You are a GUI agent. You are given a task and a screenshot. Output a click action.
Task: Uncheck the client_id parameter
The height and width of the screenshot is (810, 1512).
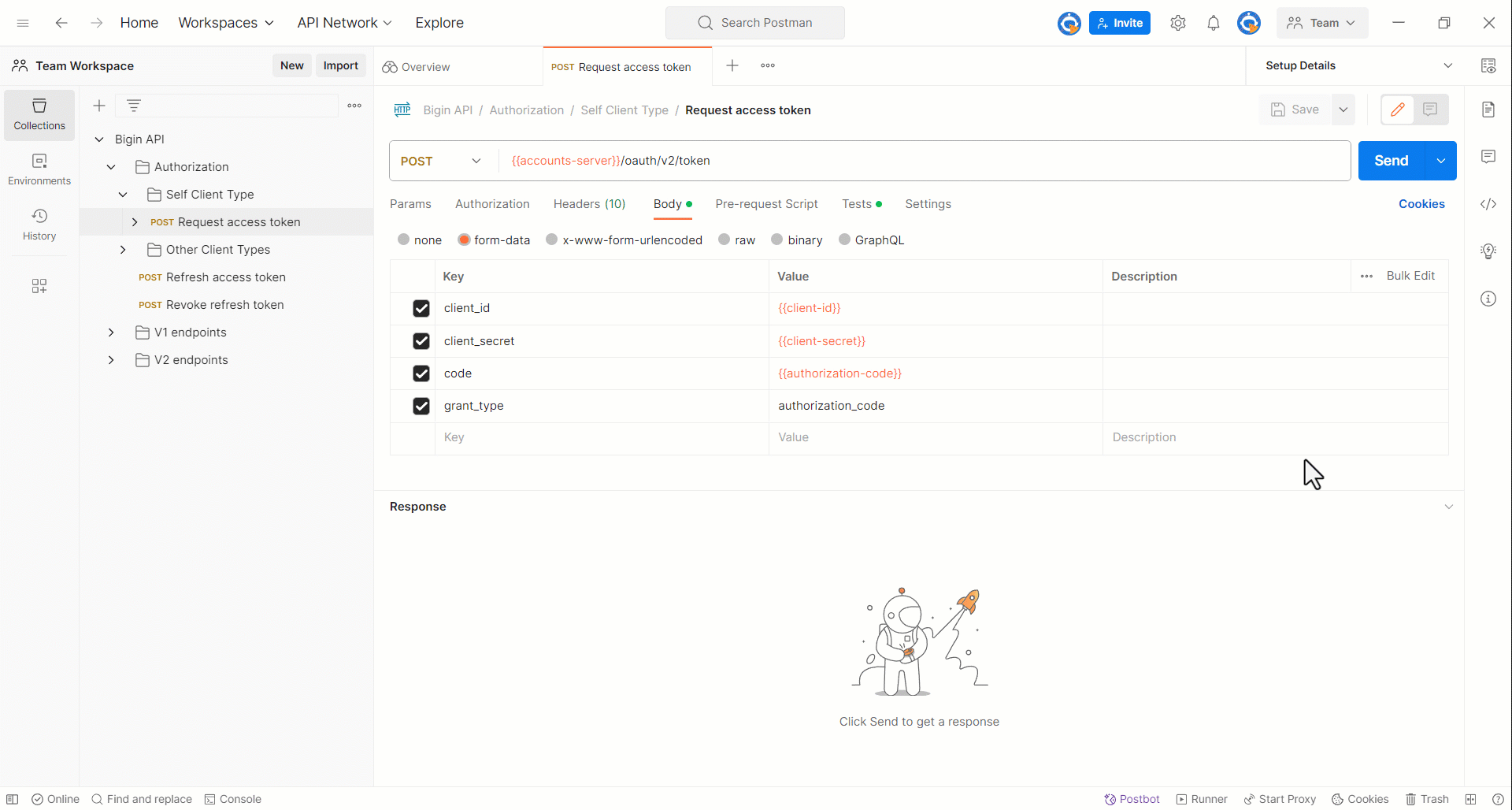tap(421, 308)
